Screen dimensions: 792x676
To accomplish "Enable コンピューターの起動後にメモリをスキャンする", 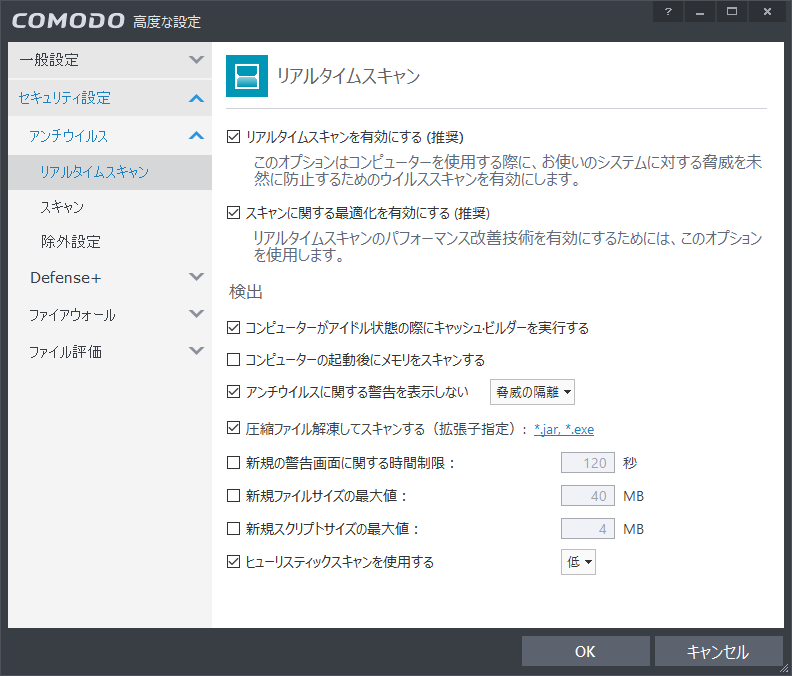I will (x=233, y=359).
